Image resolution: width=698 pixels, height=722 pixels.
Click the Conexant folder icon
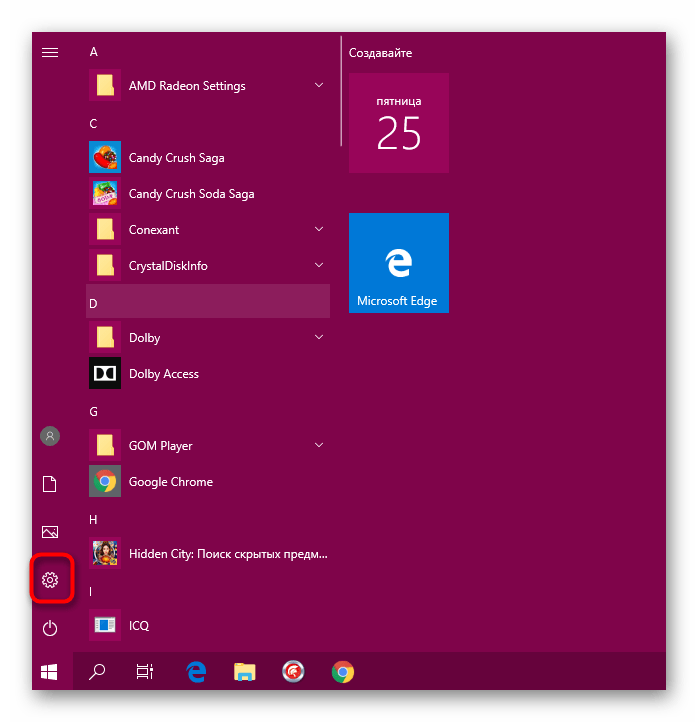105,229
